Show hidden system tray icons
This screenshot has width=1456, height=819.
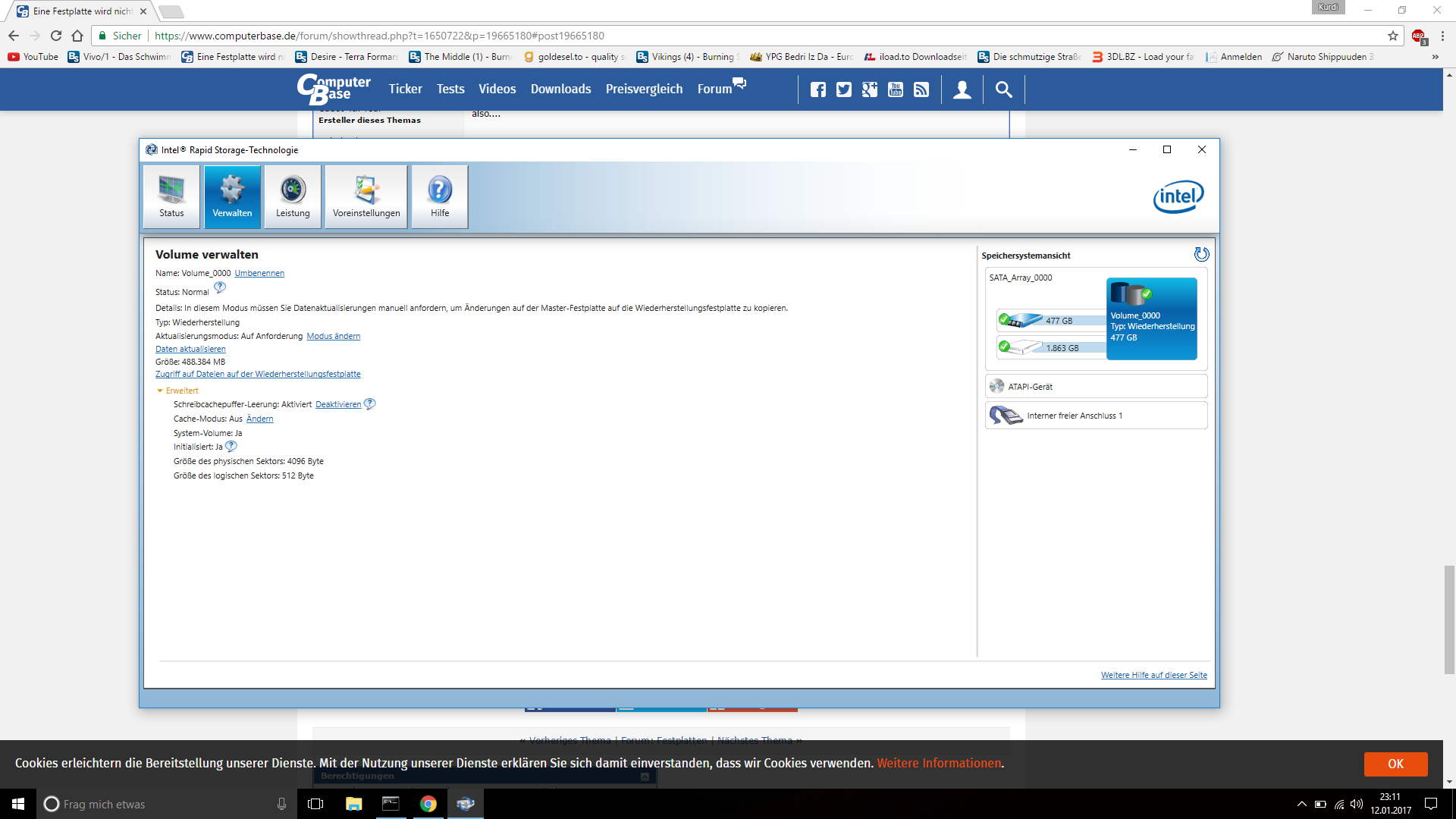(x=1301, y=805)
